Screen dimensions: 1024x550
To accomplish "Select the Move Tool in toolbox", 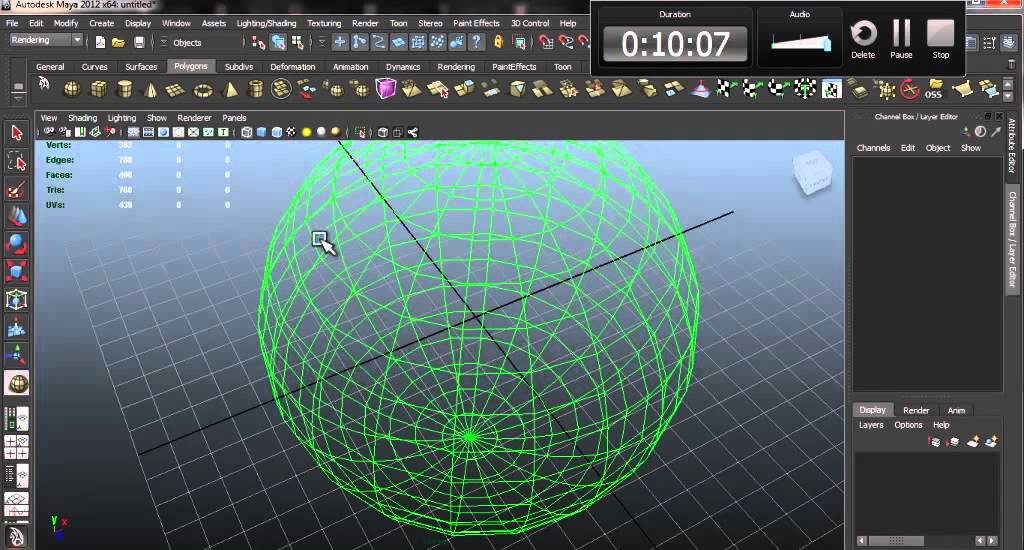I will click(16, 216).
